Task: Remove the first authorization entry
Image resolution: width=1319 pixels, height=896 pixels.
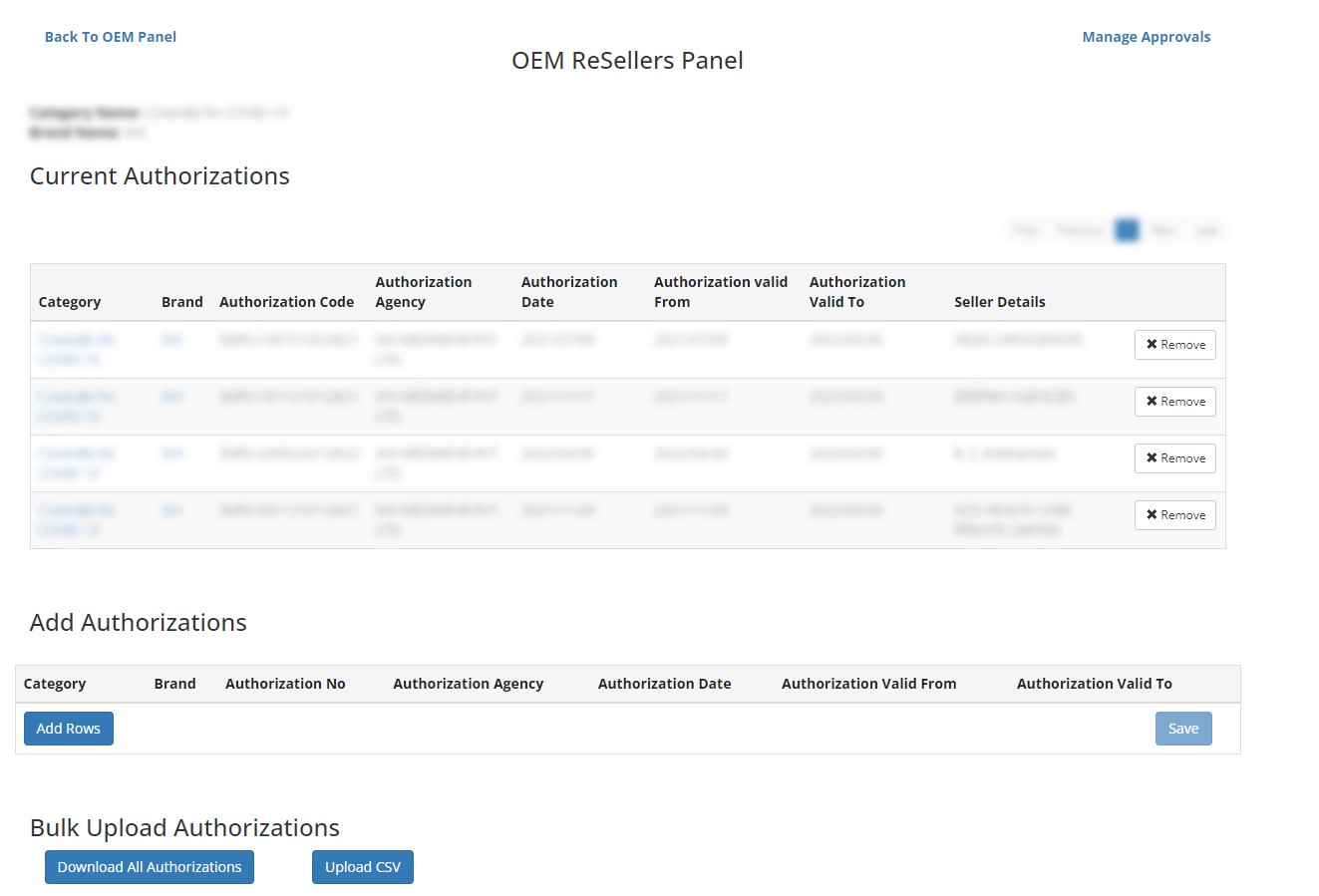Action: (1174, 344)
